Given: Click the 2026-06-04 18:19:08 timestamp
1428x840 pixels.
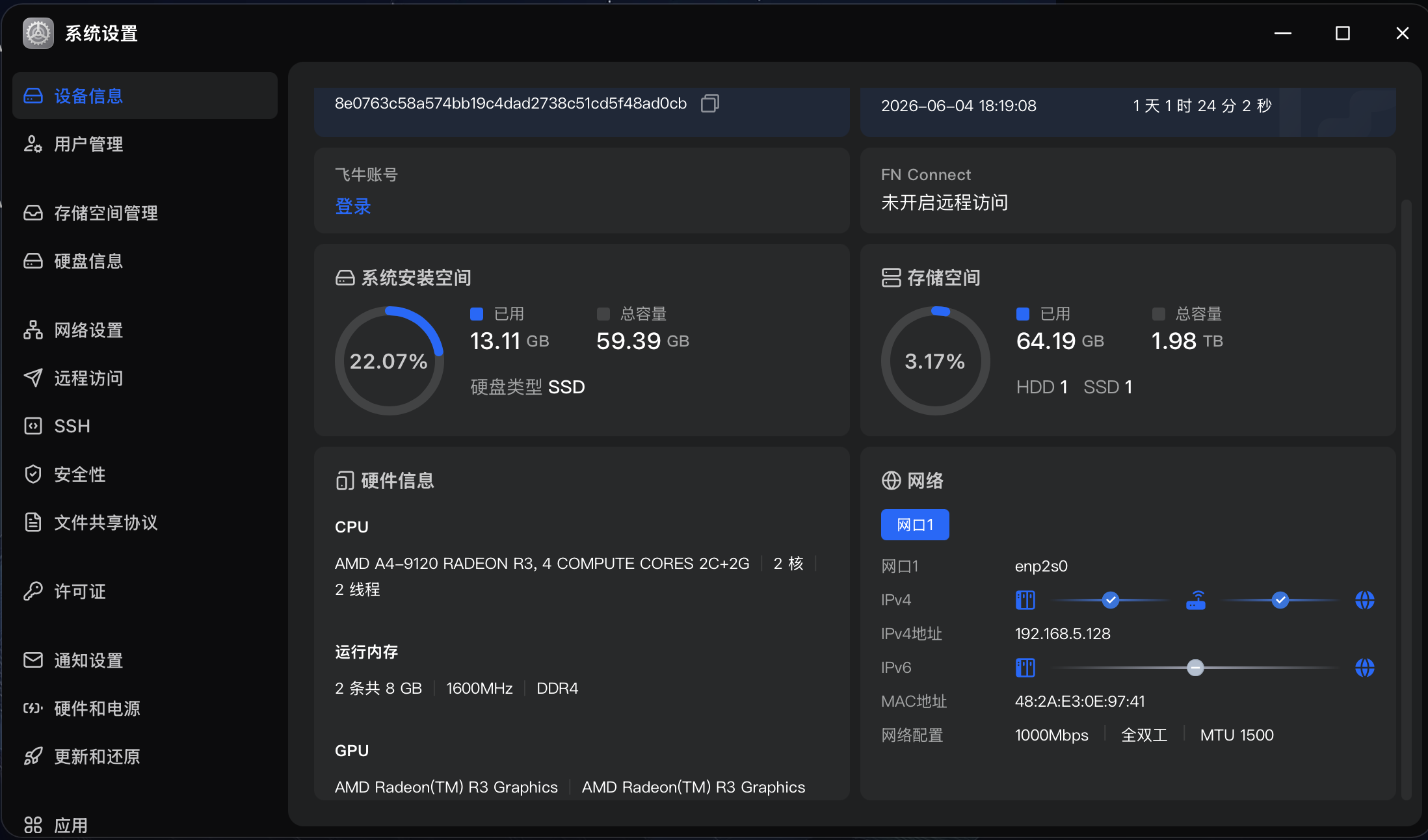Looking at the screenshot, I should pos(959,106).
